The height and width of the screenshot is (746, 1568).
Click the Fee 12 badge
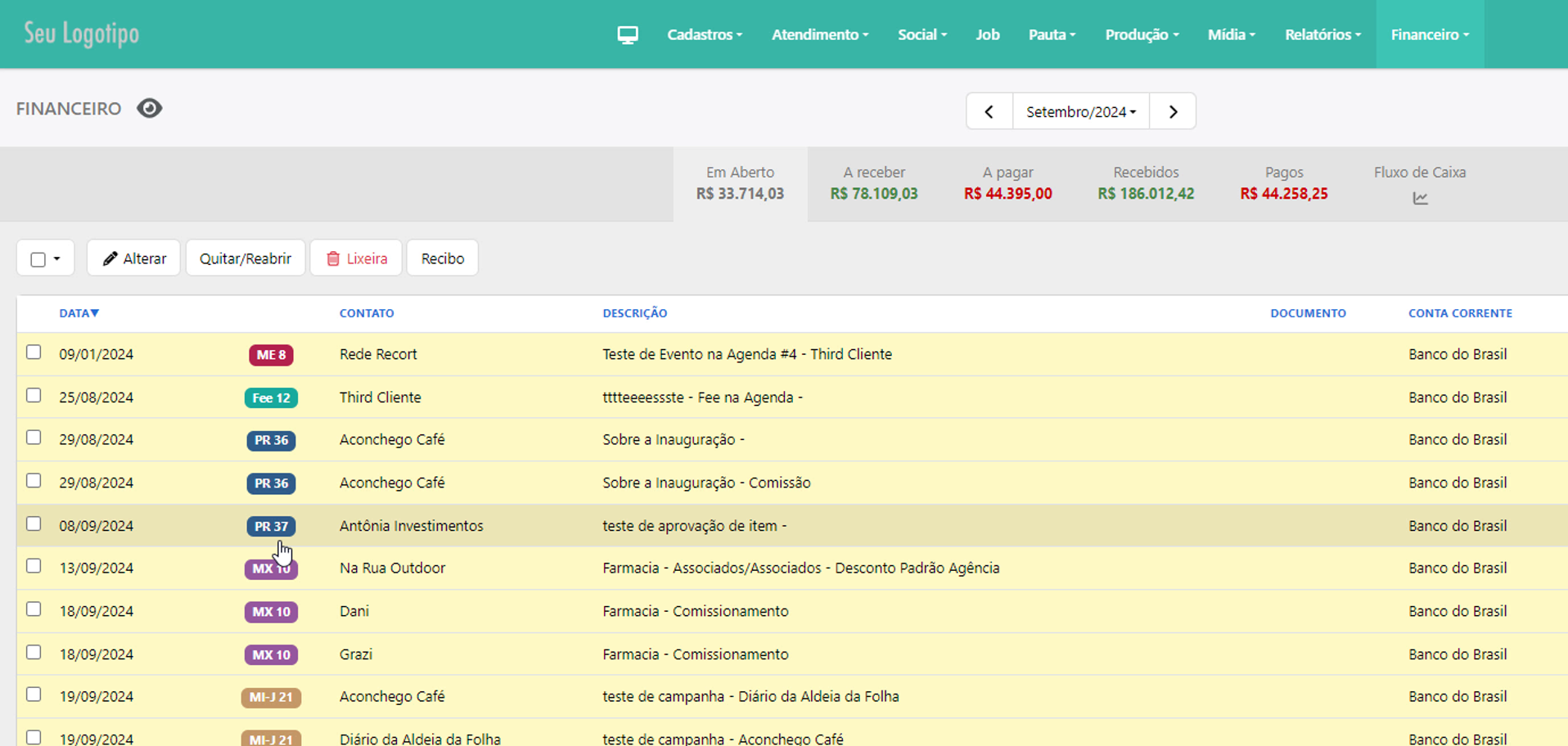(x=271, y=398)
